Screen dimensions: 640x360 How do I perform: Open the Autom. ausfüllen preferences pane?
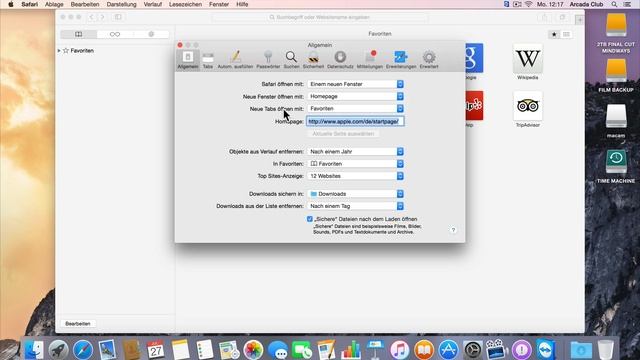[x=235, y=60]
